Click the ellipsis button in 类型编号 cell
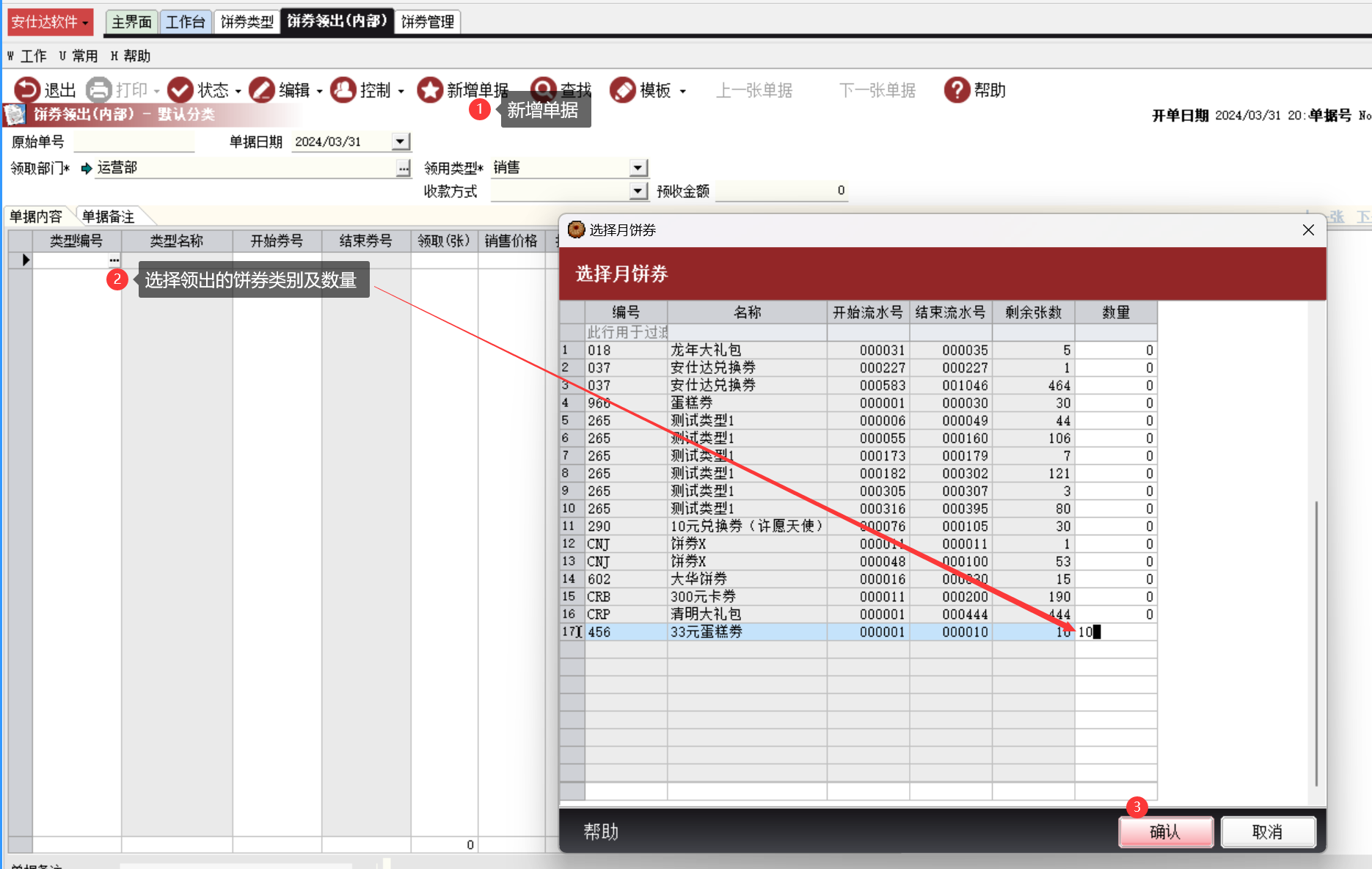 pyautogui.click(x=114, y=260)
